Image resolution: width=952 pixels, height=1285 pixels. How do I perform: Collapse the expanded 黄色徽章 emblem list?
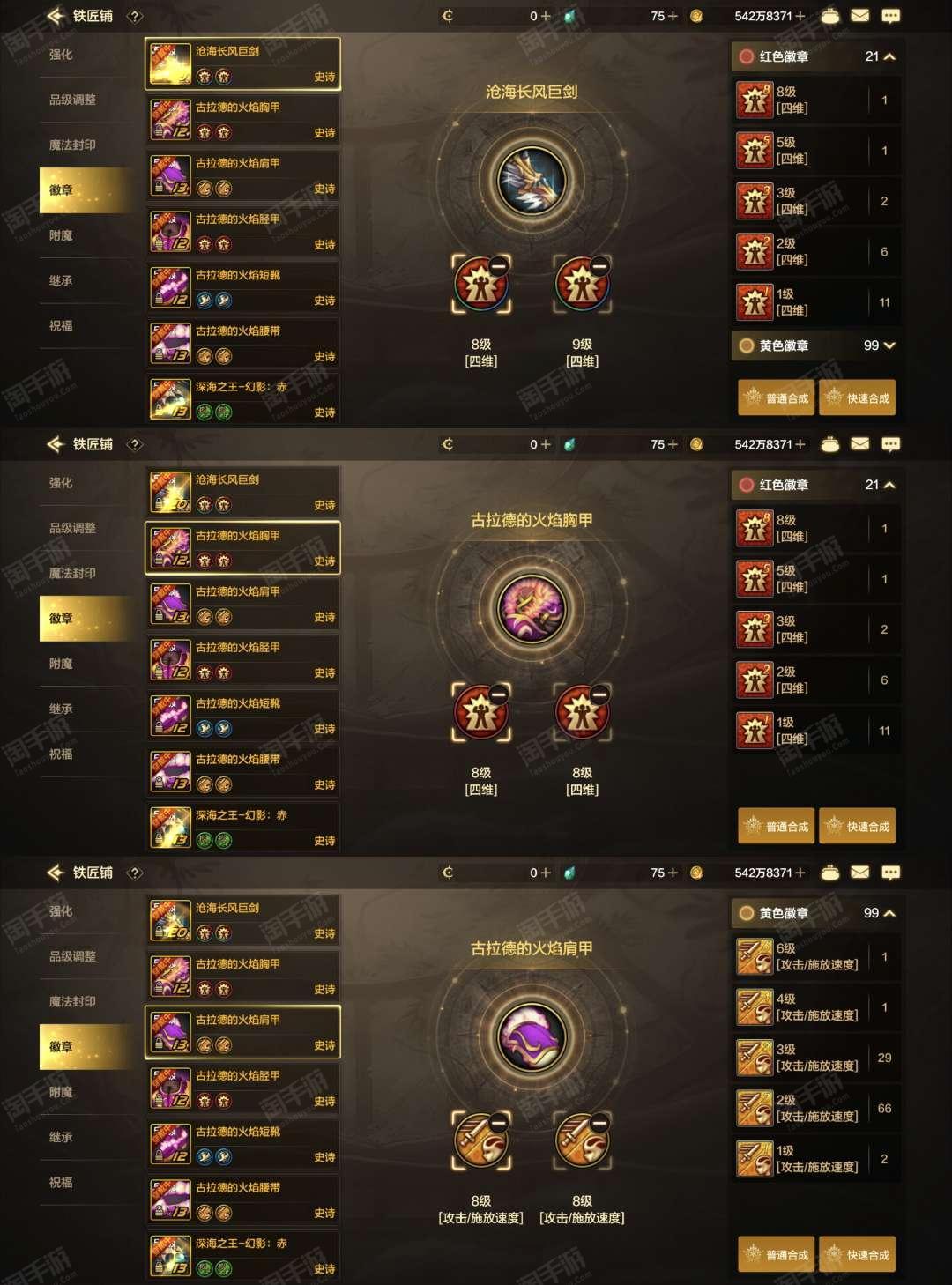pyautogui.click(x=816, y=913)
